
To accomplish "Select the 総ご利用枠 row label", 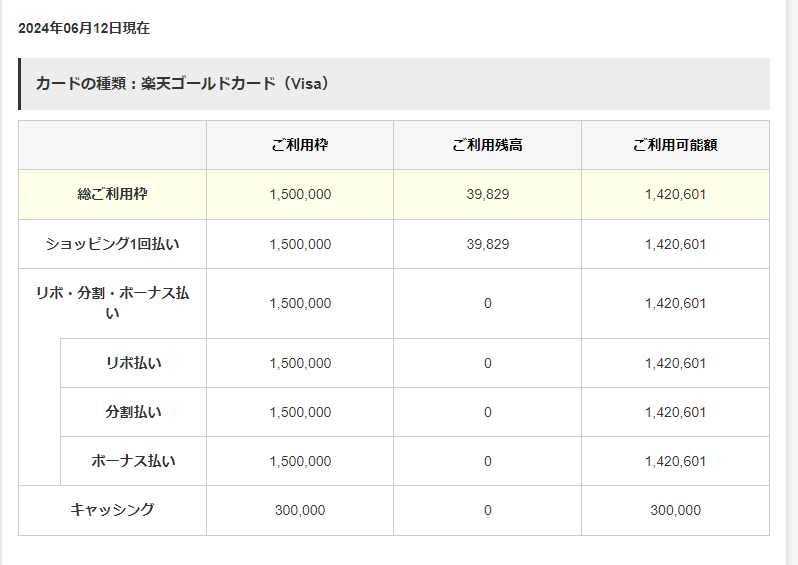I will pos(112,194).
